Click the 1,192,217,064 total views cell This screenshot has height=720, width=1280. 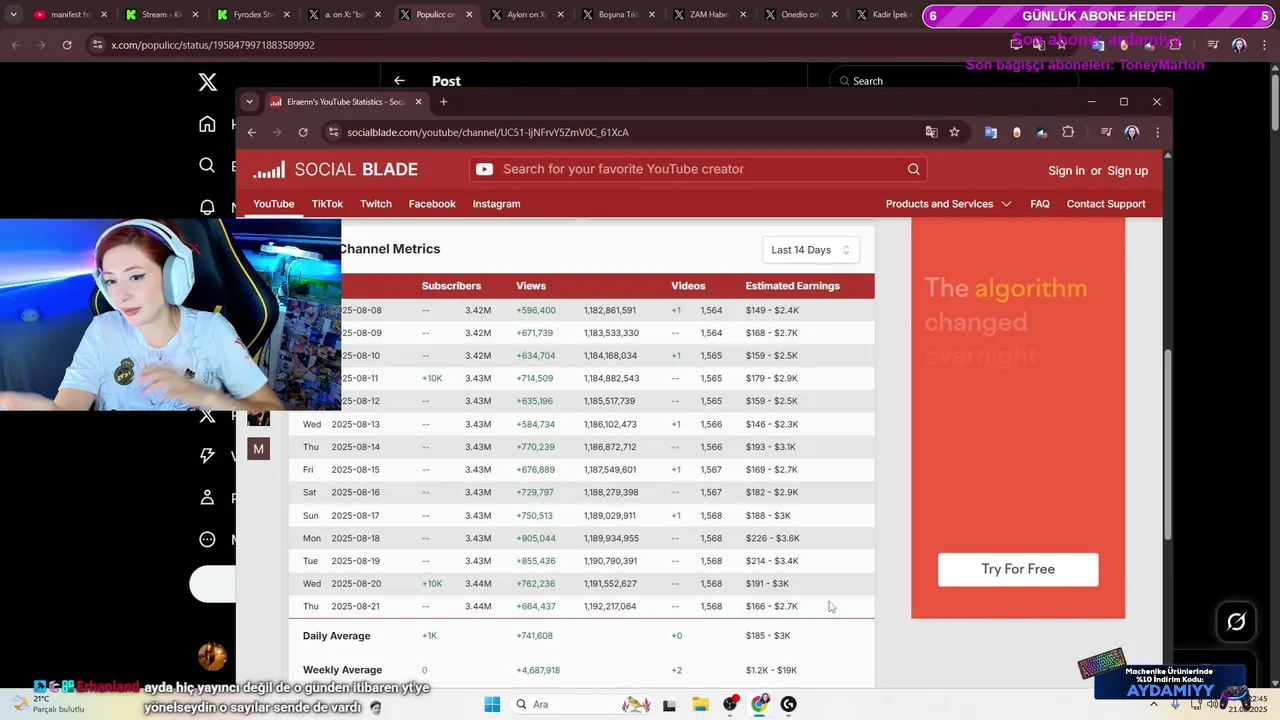610,606
